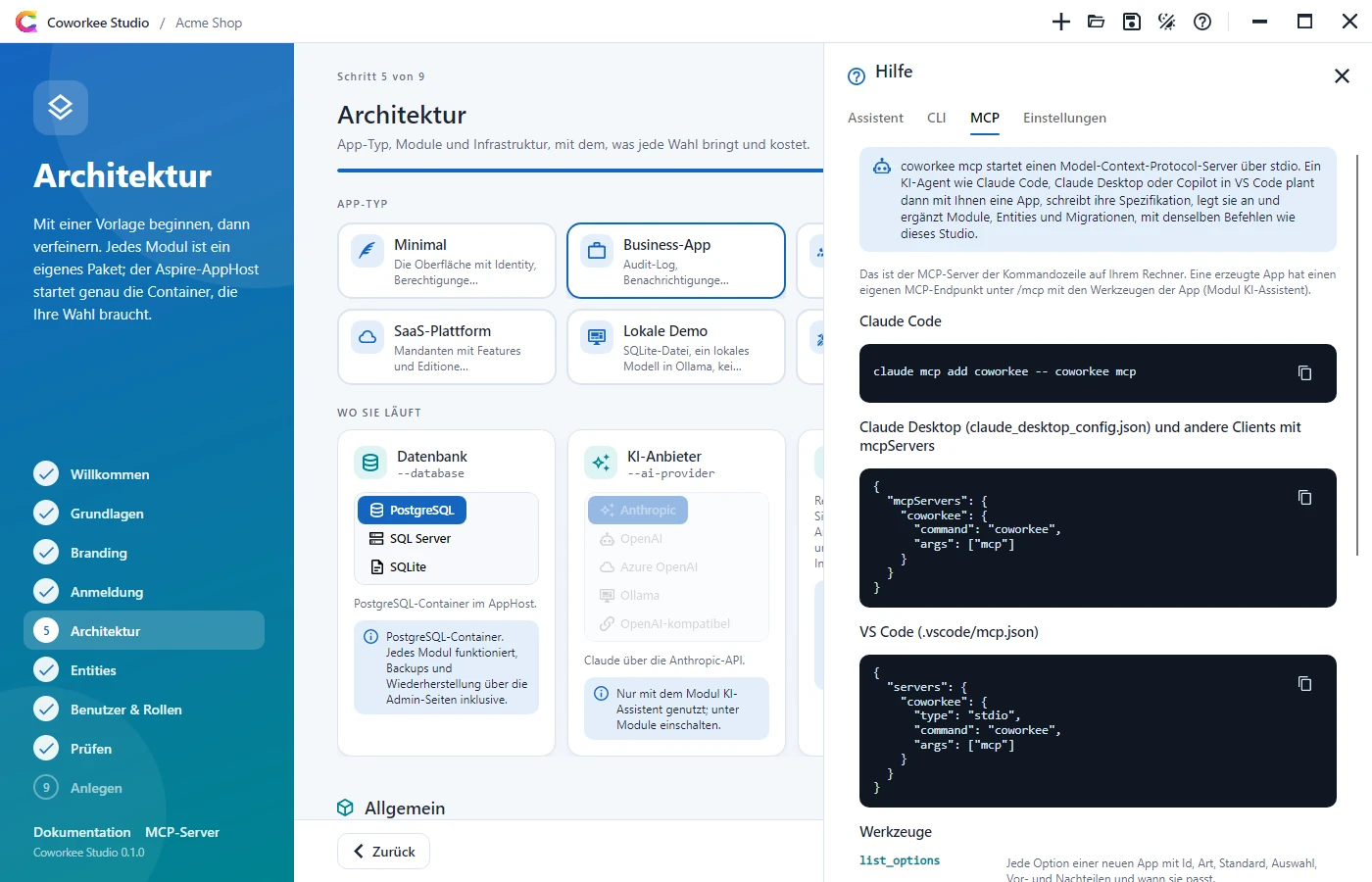
Task: Copy the VS Code mcp.json snippet
Action: tap(1305, 683)
